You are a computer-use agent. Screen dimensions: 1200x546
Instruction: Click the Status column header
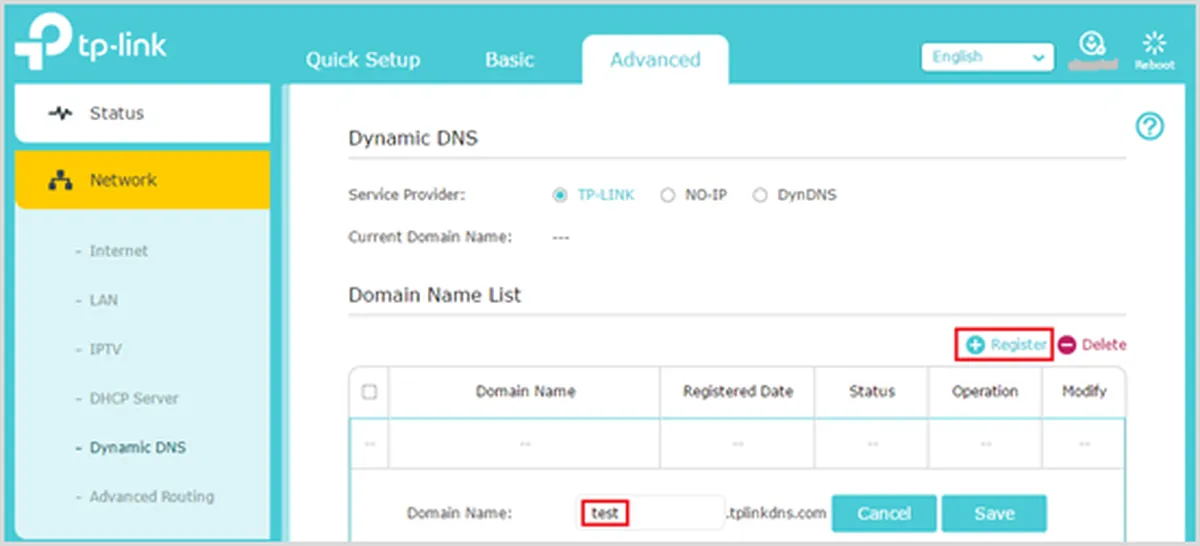[872, 391]
